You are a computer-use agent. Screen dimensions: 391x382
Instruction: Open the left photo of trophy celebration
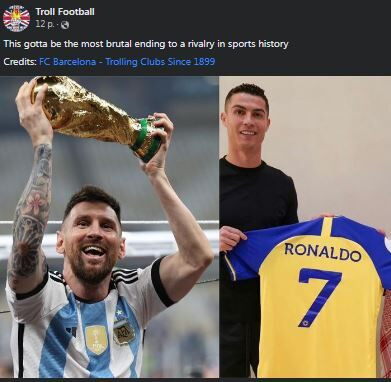tap(109, 227)
